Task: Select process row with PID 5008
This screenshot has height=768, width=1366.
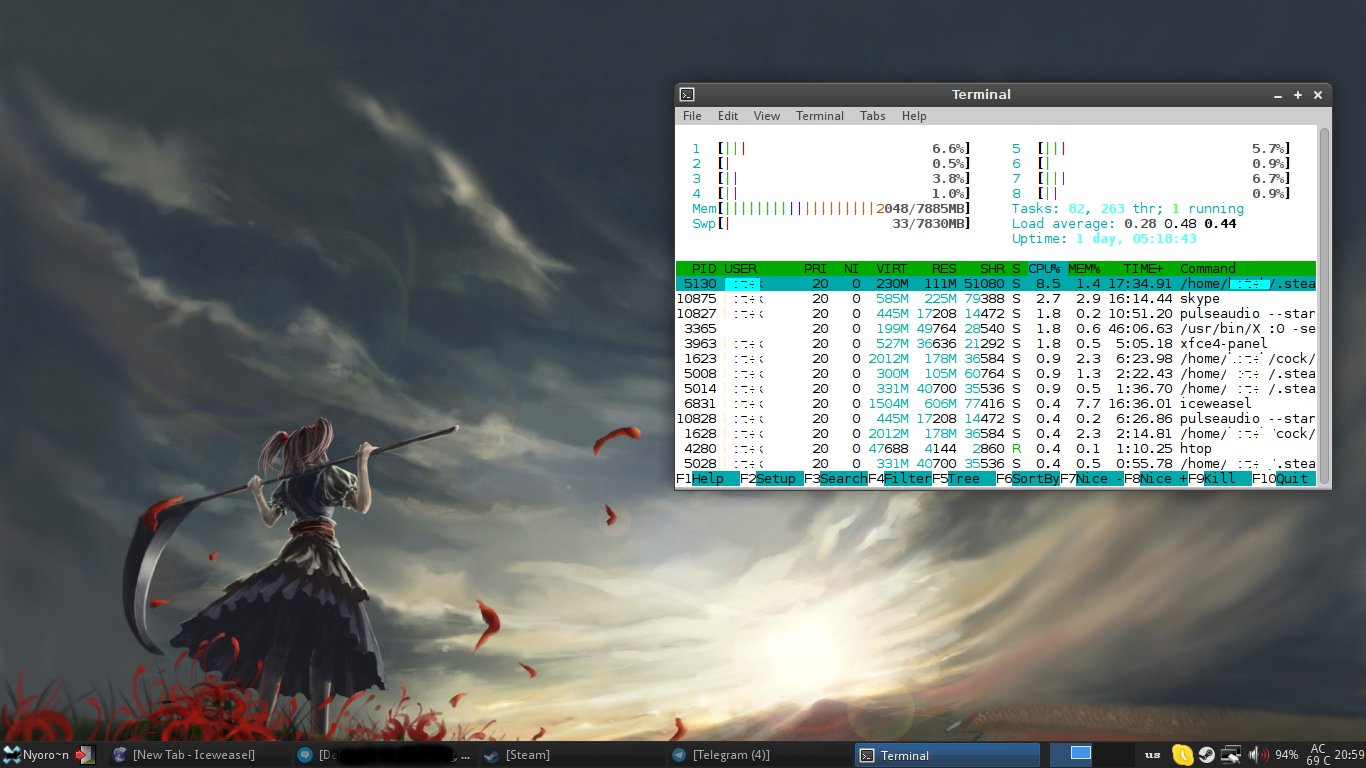Action: click(996, 374)
